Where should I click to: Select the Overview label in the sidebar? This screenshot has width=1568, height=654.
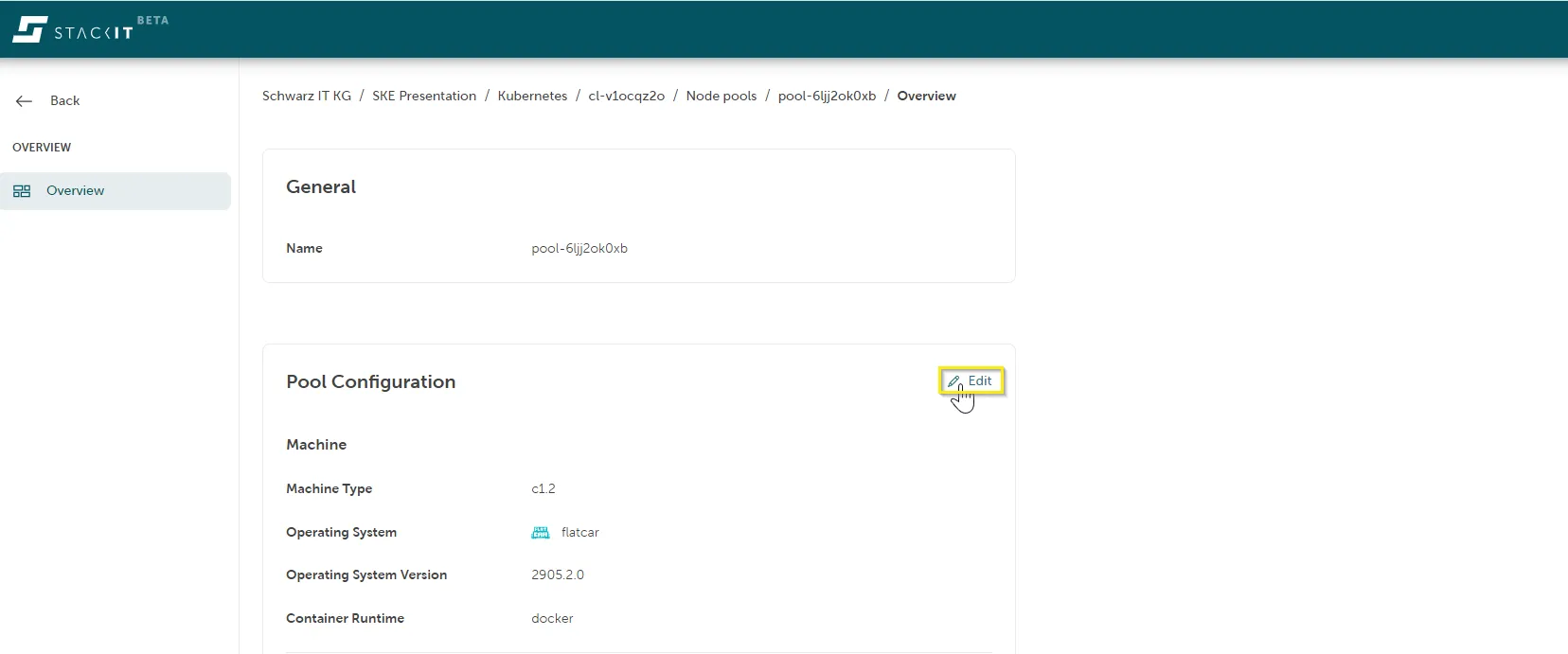pyautogui.click(x=75, y=191)
